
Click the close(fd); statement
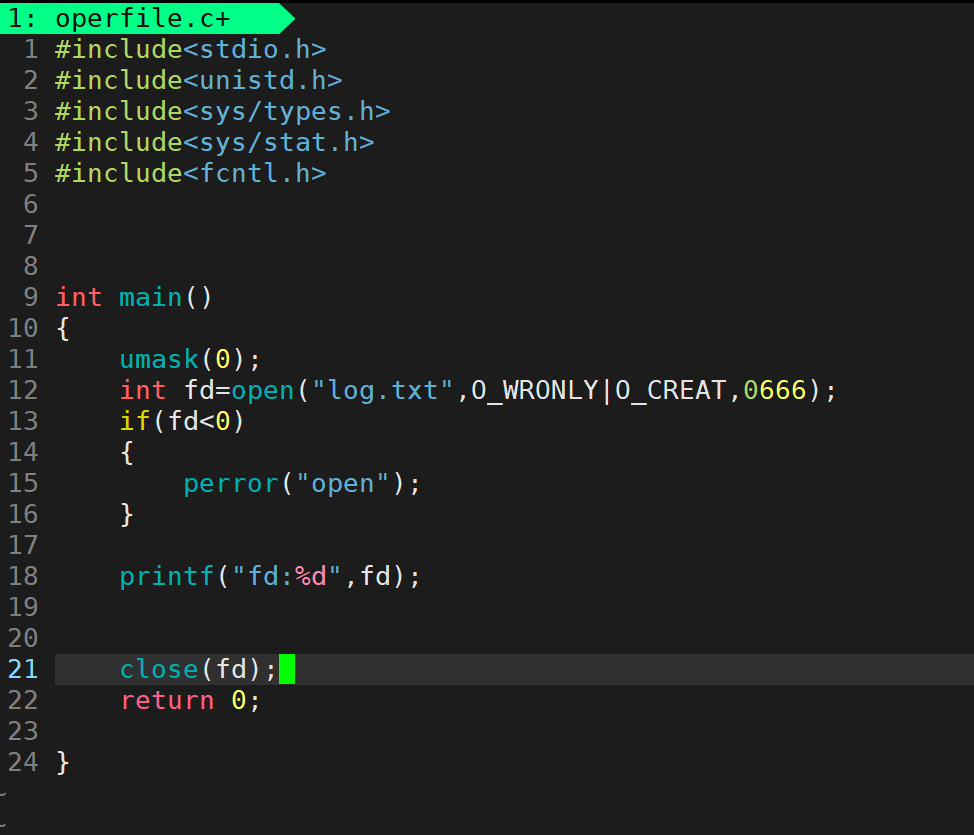coord(198,670)
